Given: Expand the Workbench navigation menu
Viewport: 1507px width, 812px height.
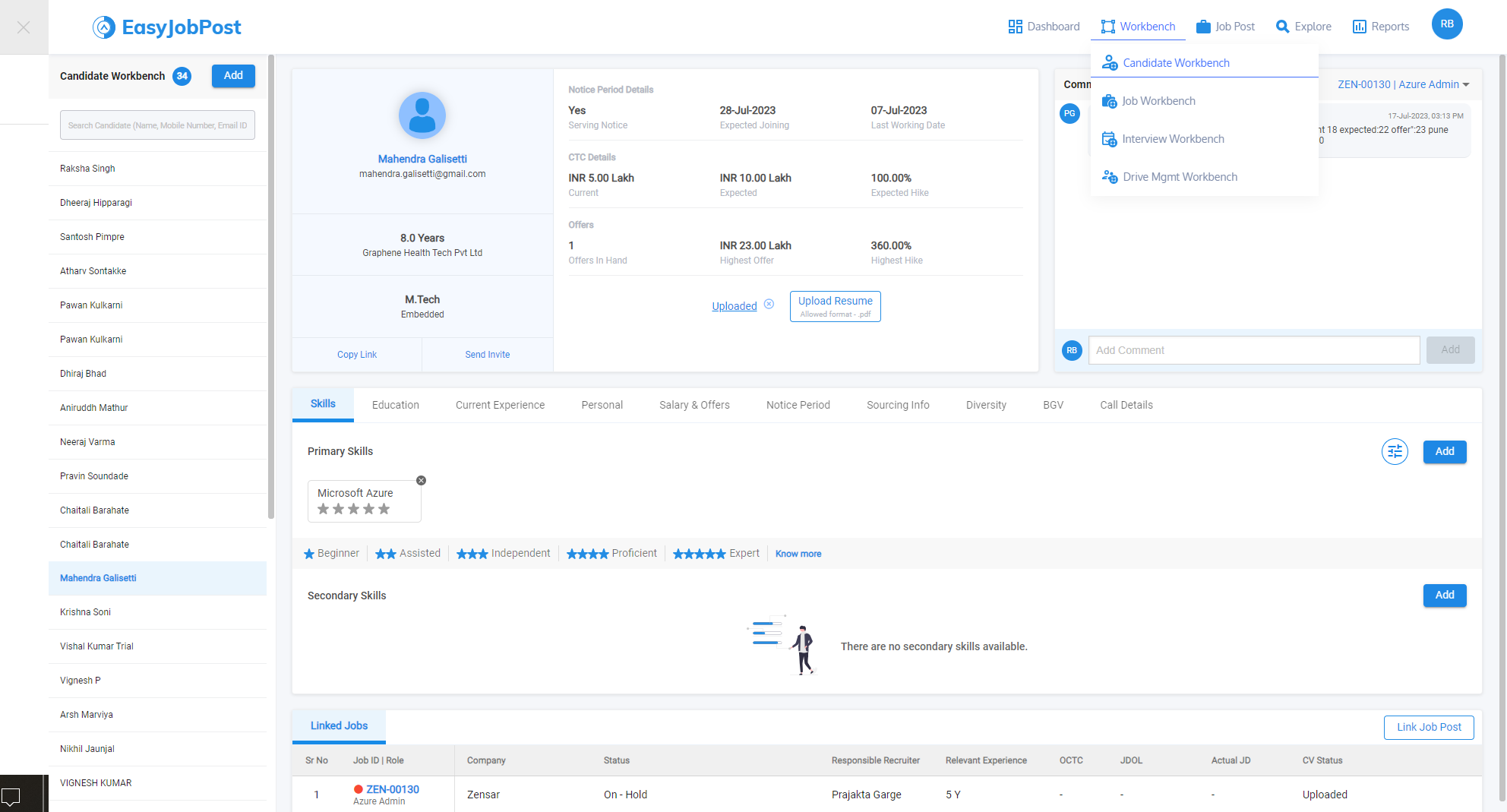Looking at the screenshot, I should pos(1138,27).
